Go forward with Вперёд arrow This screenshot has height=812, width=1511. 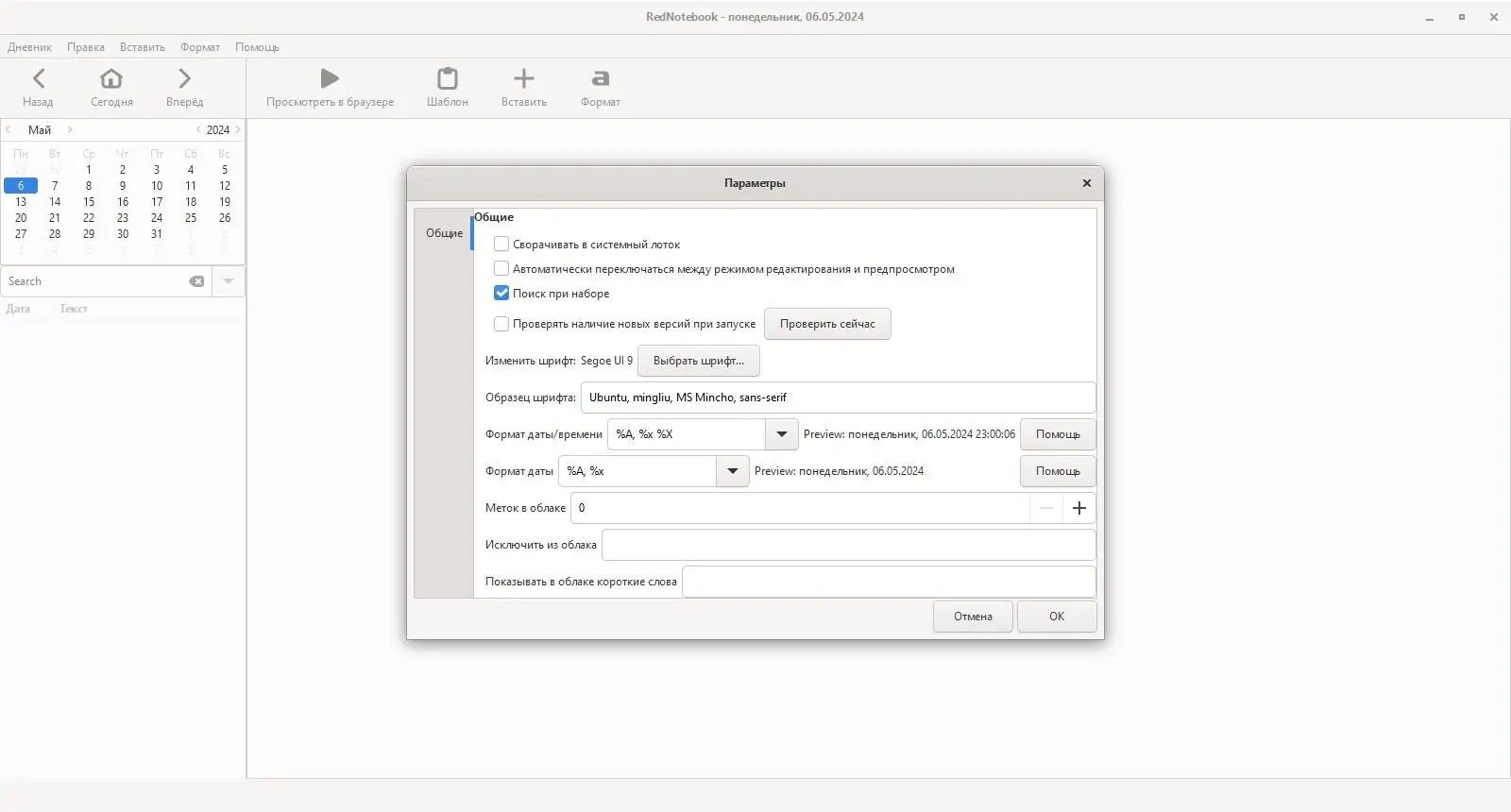coord(184,78)
